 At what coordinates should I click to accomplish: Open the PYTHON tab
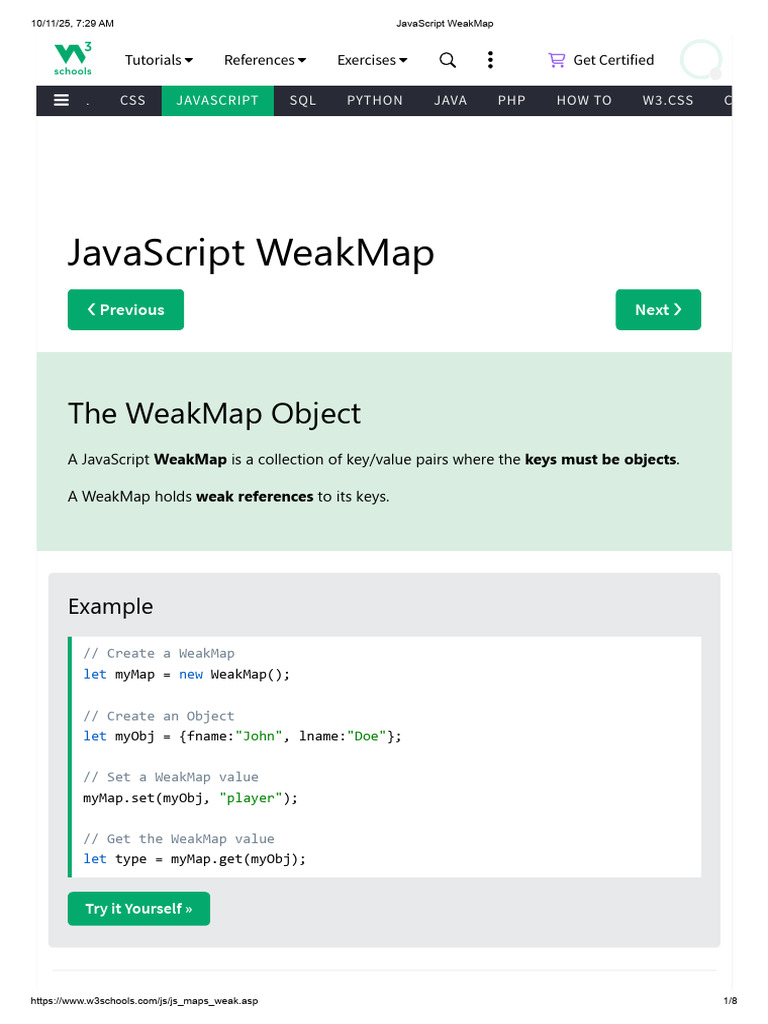point(375,101)
